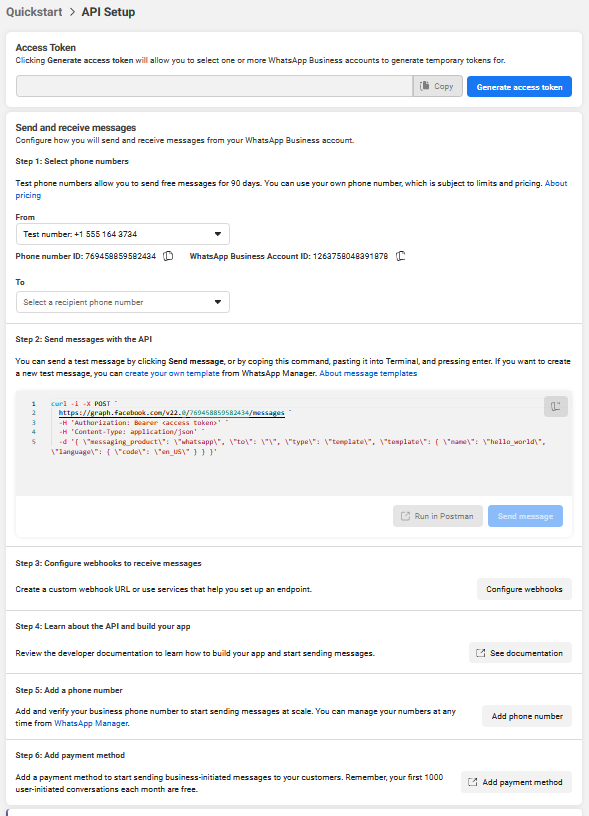
Task: Click the access token input field
Action: click(214, 86)
